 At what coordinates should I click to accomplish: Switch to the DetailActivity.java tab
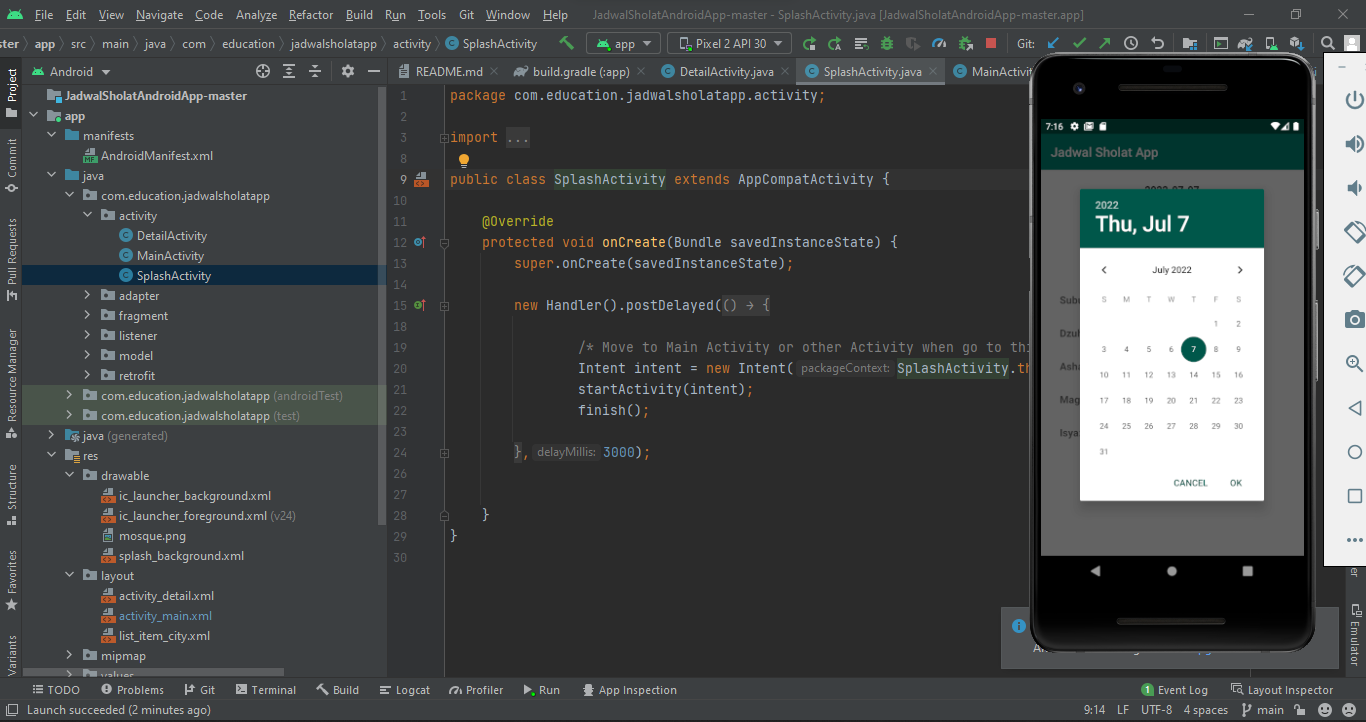click(x=725, y=72)
